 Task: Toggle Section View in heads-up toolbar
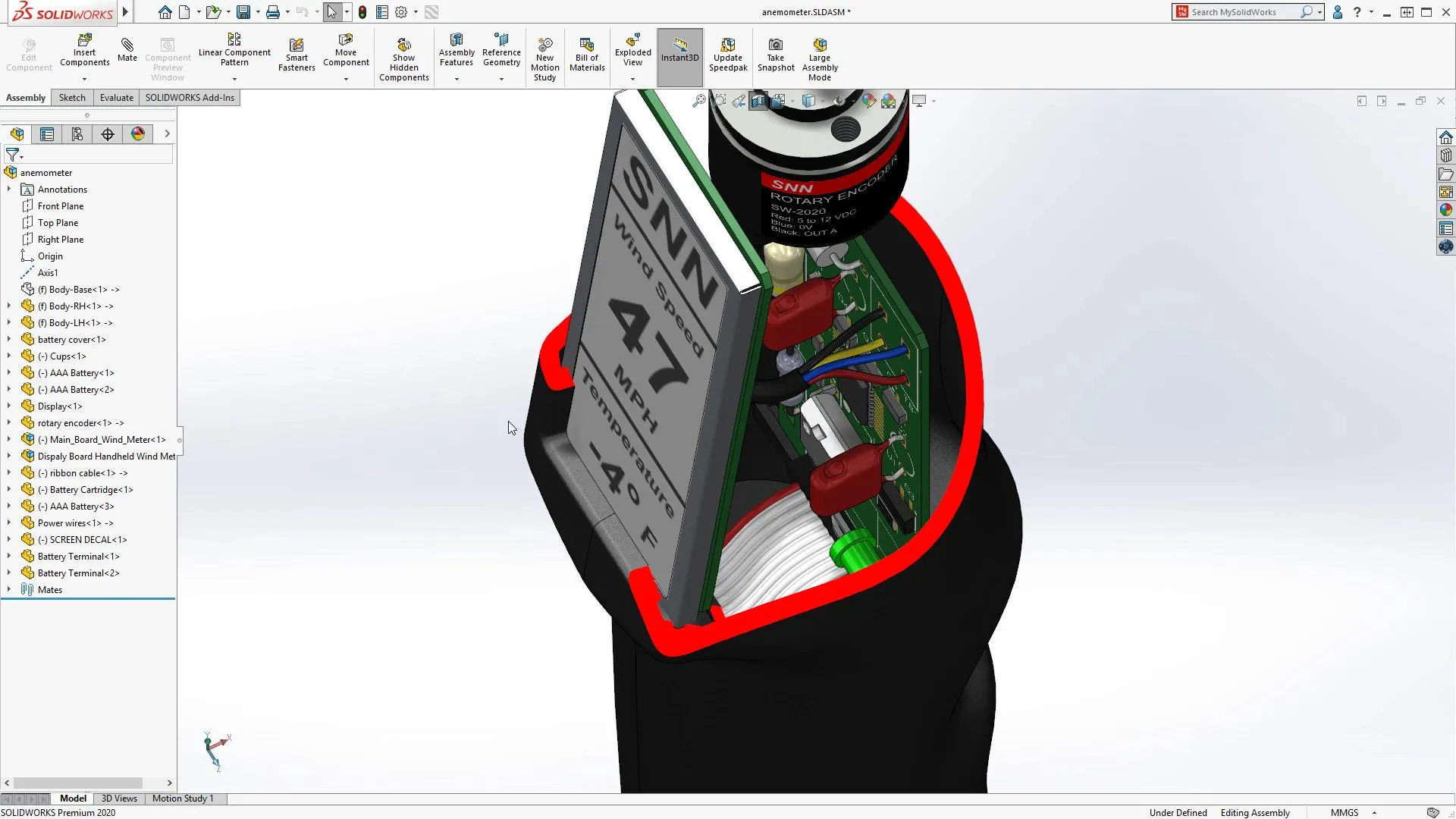(x=758, y=101)
